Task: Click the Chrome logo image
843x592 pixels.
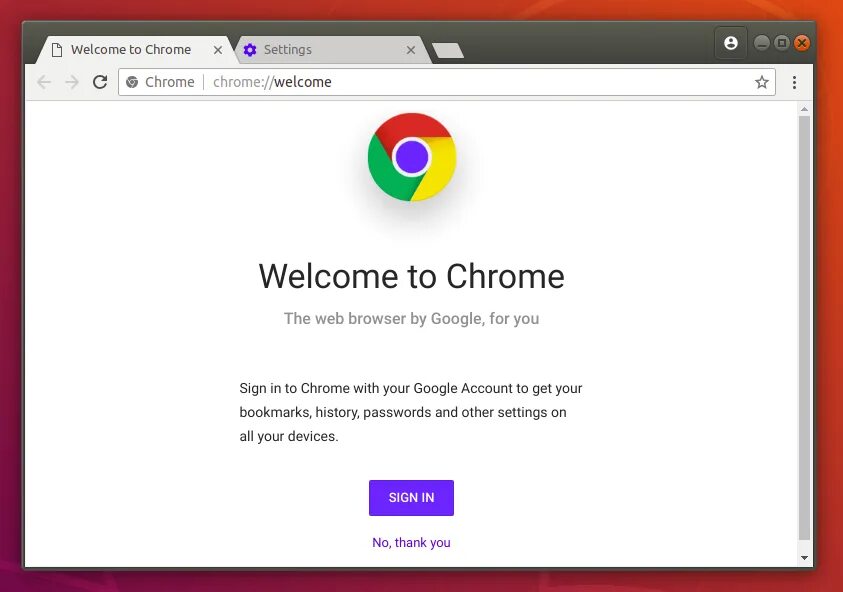Action: [412, 157]
